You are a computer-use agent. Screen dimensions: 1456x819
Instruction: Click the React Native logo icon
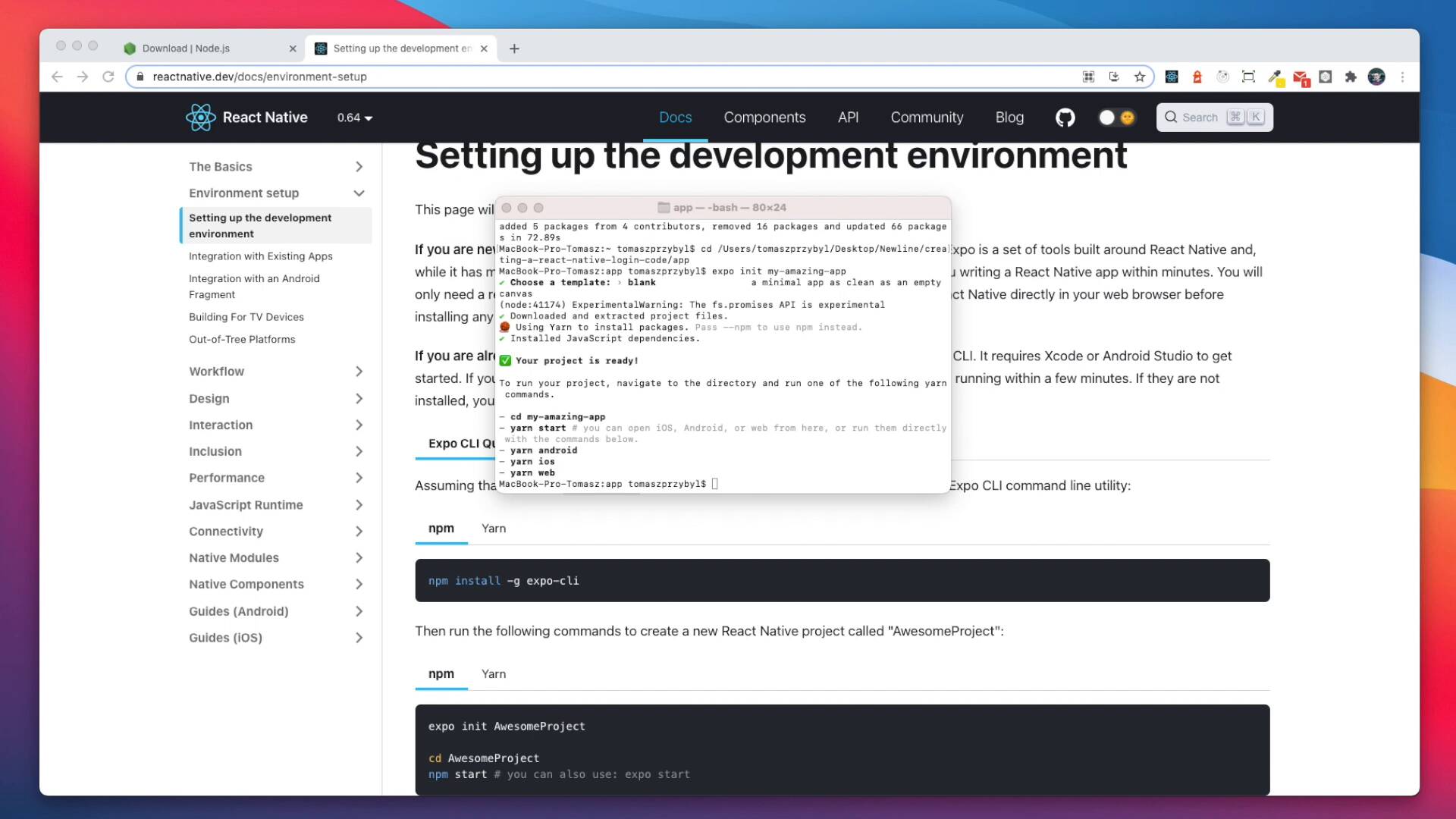(200, 117)
